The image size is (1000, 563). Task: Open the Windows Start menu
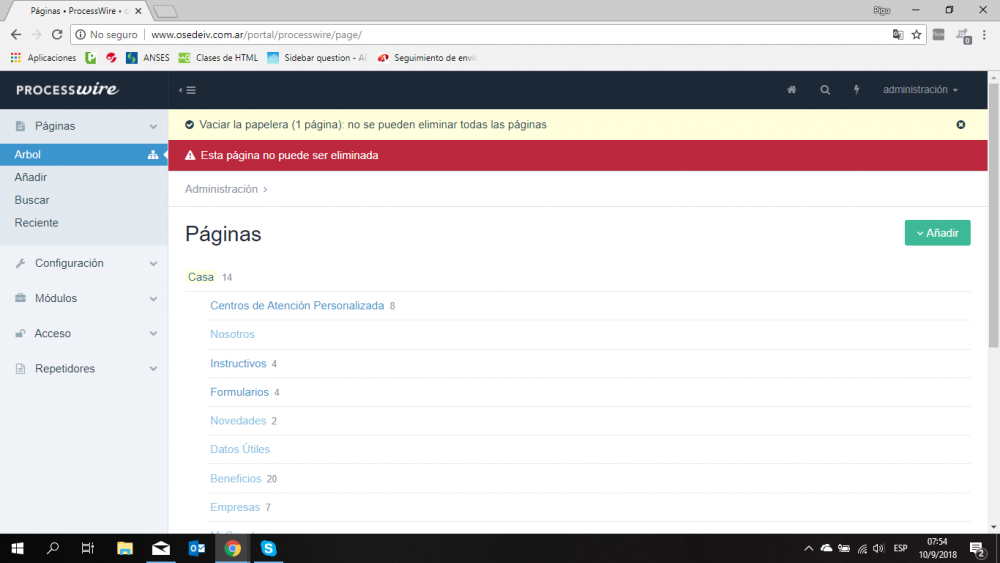[x=17, y=548]
